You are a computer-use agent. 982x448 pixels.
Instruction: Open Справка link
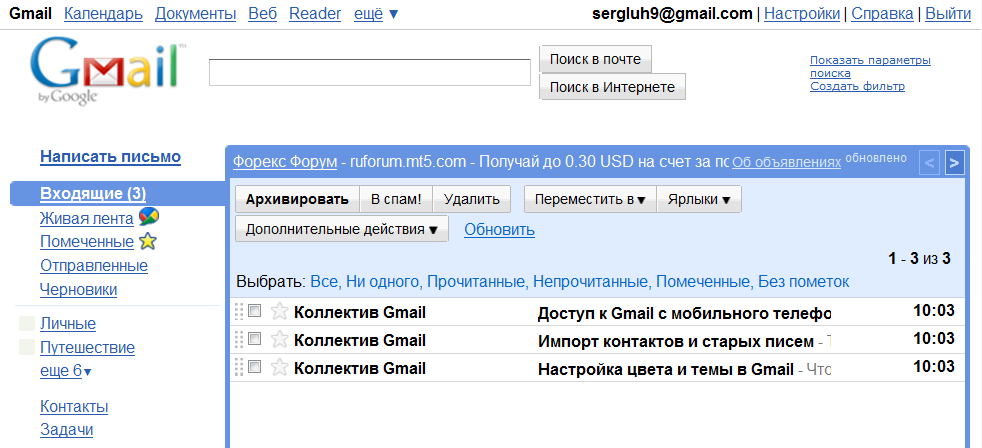tap(882, 14)
